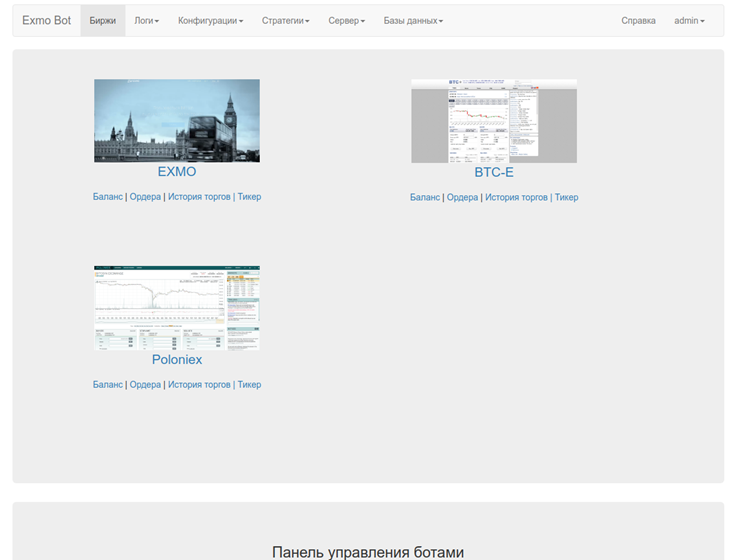Open the Сервер dropdown menu
The width and height of the screenshot is (738, 560).
(x=346, y=21)
